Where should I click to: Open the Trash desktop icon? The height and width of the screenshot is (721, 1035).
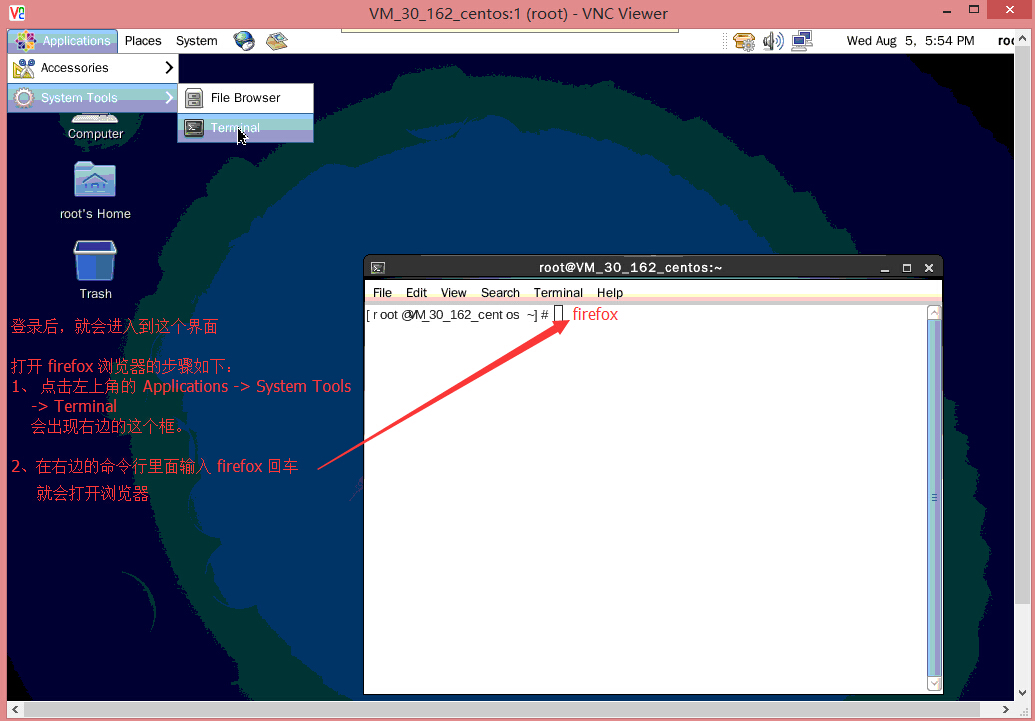coord(95,261)
